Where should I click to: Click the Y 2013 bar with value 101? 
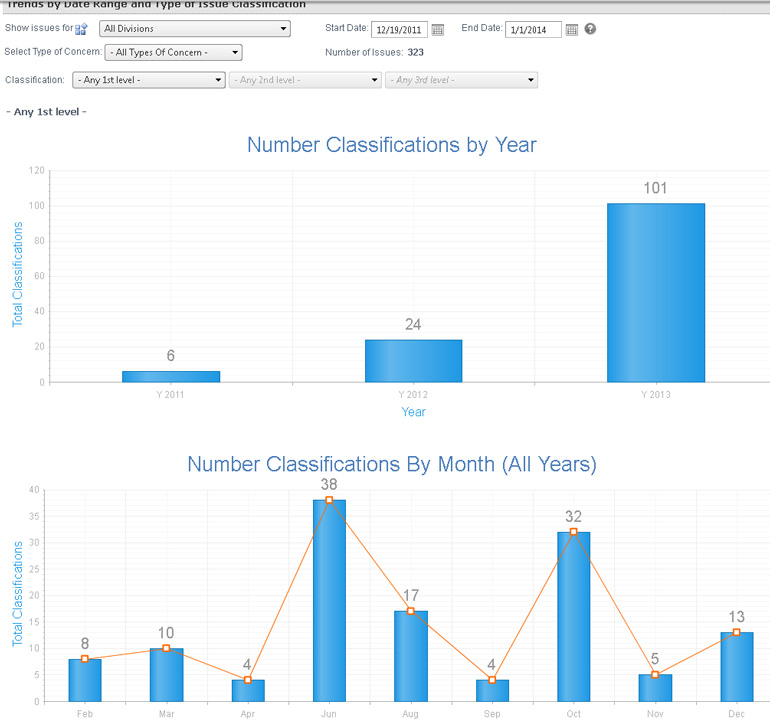tap(656, 293)
